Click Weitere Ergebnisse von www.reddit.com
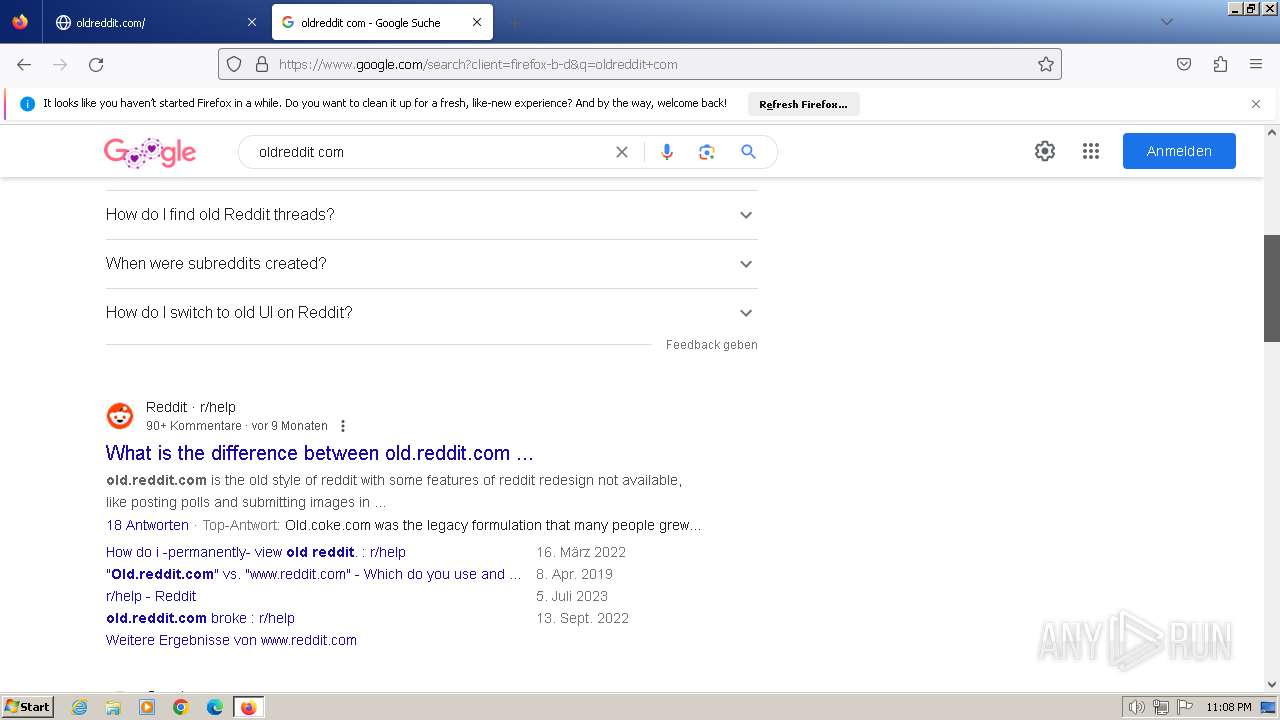 point(231,640)
